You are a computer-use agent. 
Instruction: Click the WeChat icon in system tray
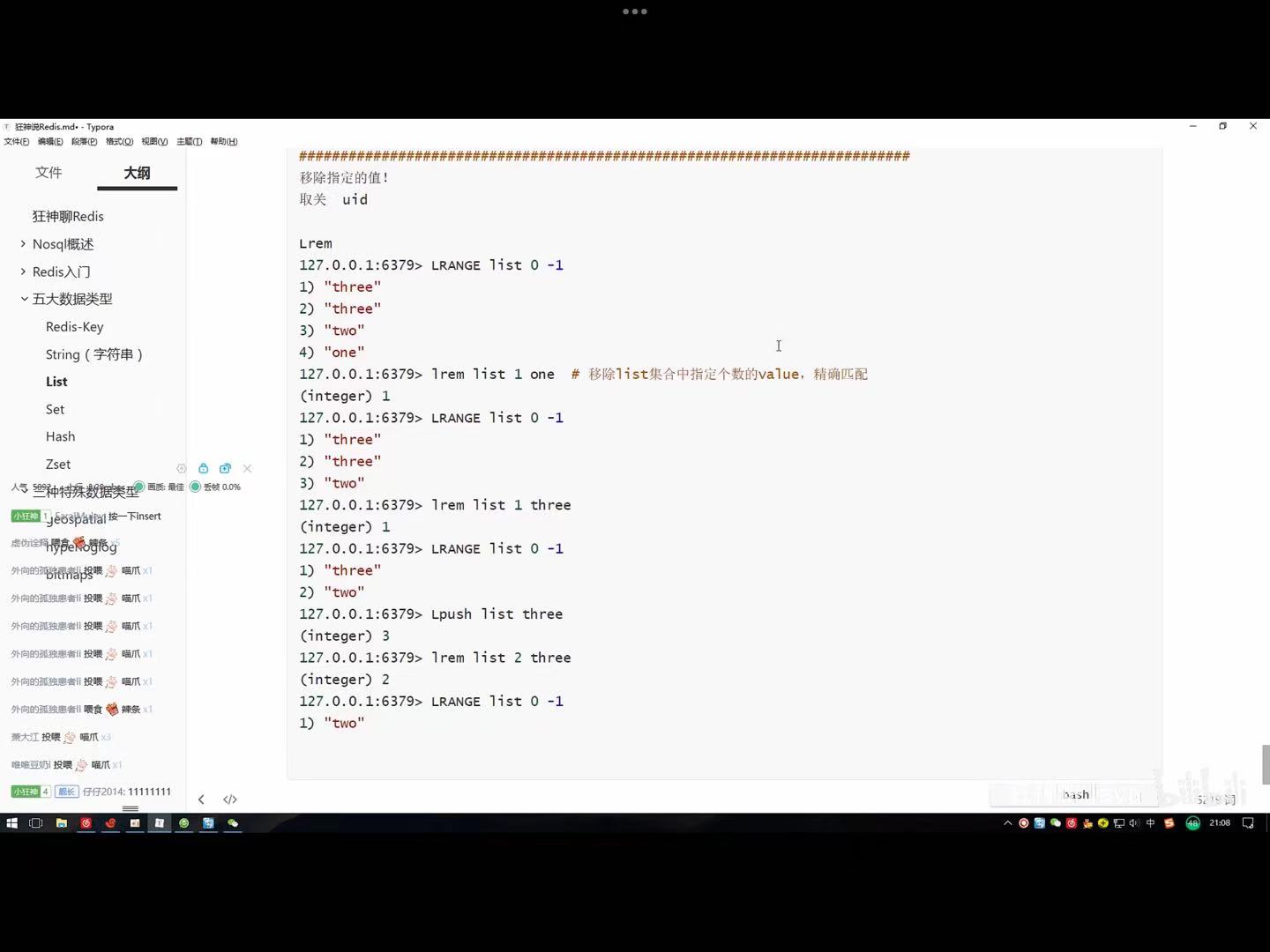(x=1055, y=822)
